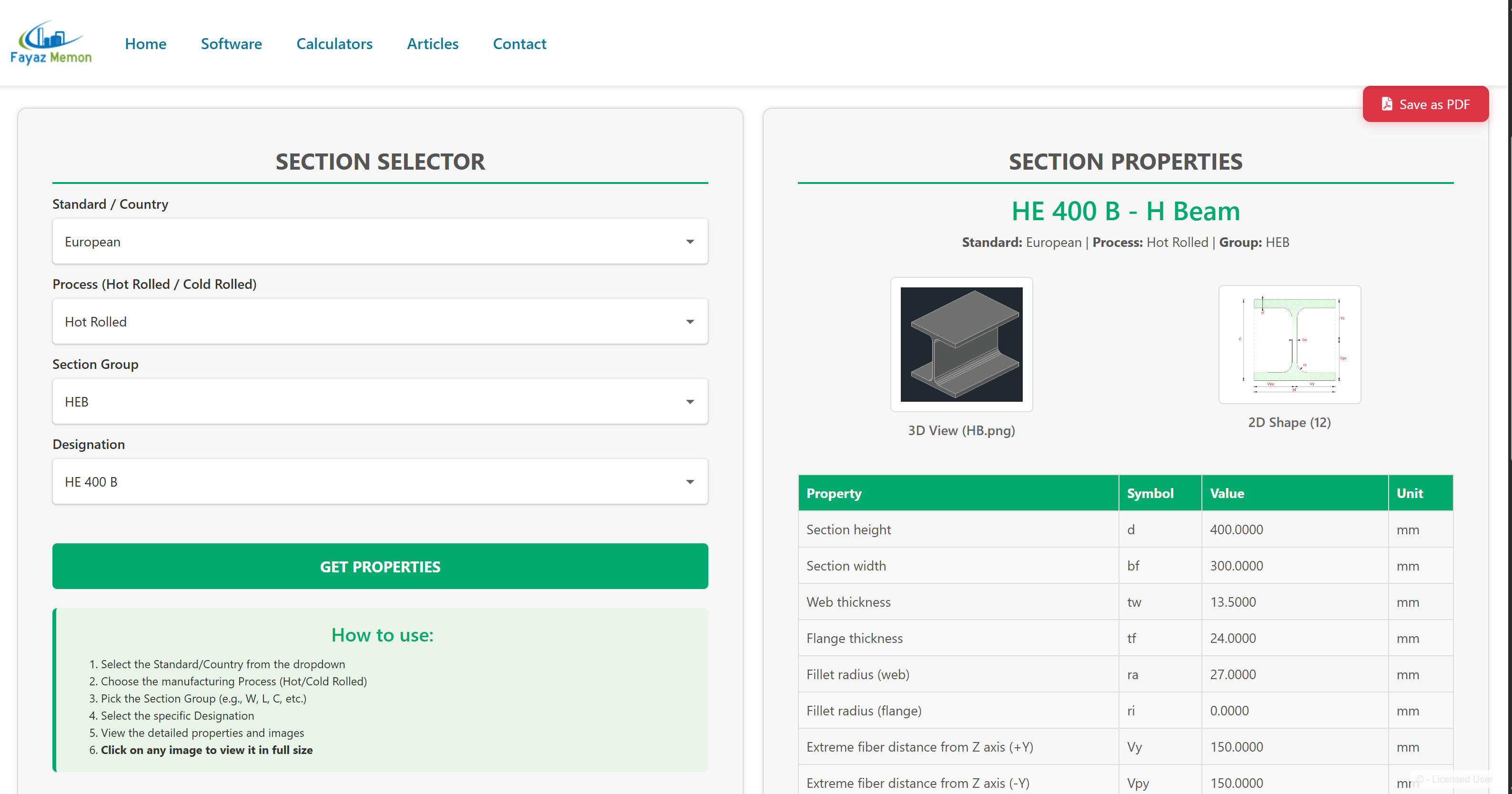
Task: Open the Designation HE 400 B dropdown
Action: 380,481
